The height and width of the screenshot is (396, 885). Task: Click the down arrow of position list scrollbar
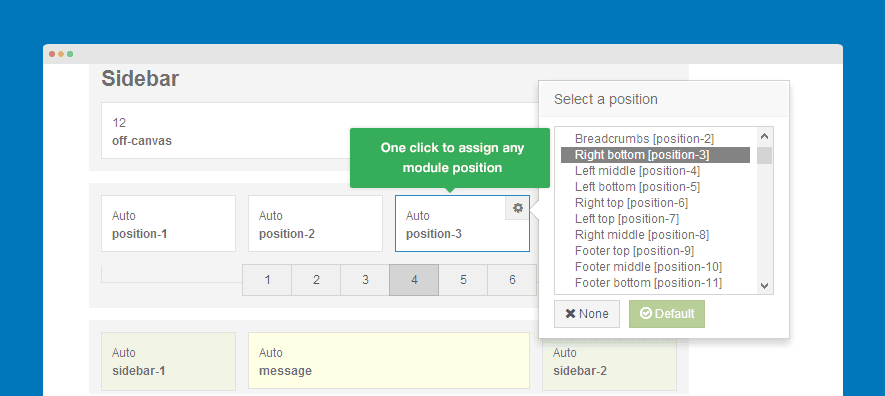click(x=765, y=285)
